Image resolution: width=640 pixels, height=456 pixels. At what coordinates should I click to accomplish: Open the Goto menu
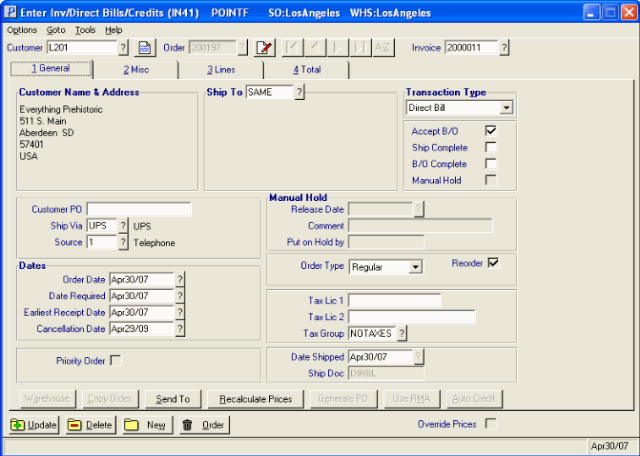point(56,30)
